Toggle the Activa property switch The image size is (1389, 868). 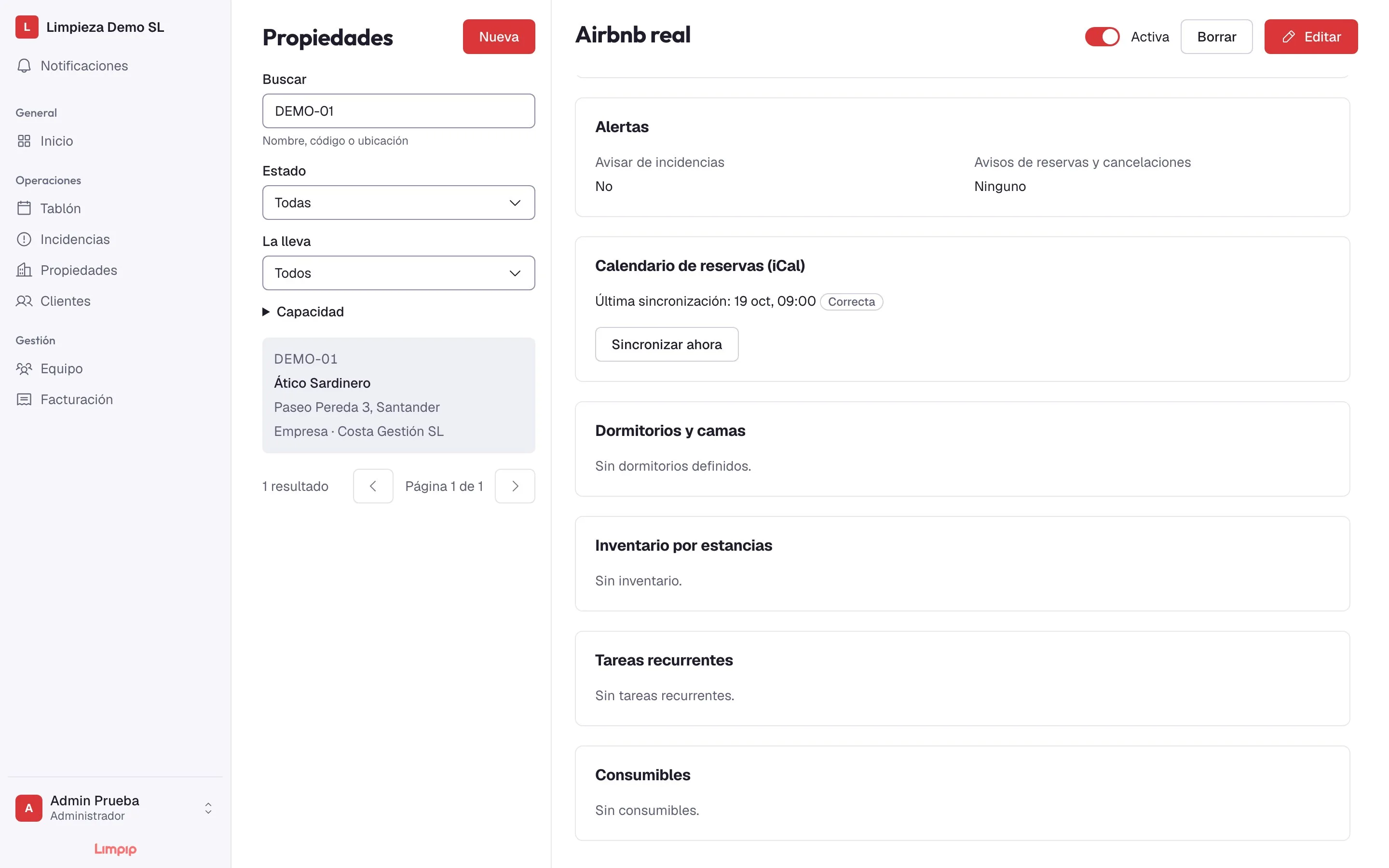(x=1102, y=37)
